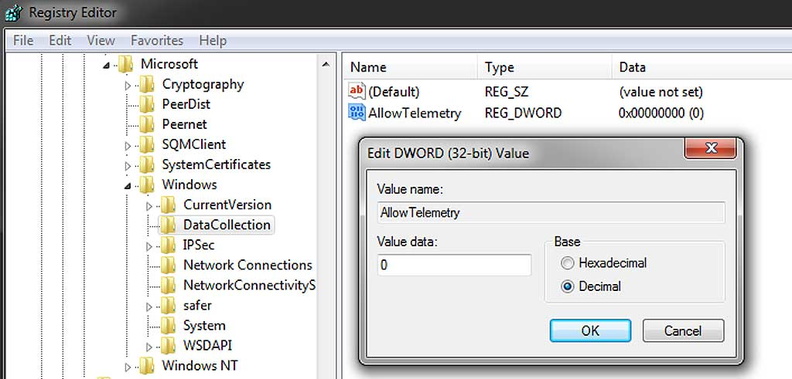The width and height of the screenshot is (792, 379).
Task: Click the REG_DWORD type cell
Action: (x=523, y=113)
